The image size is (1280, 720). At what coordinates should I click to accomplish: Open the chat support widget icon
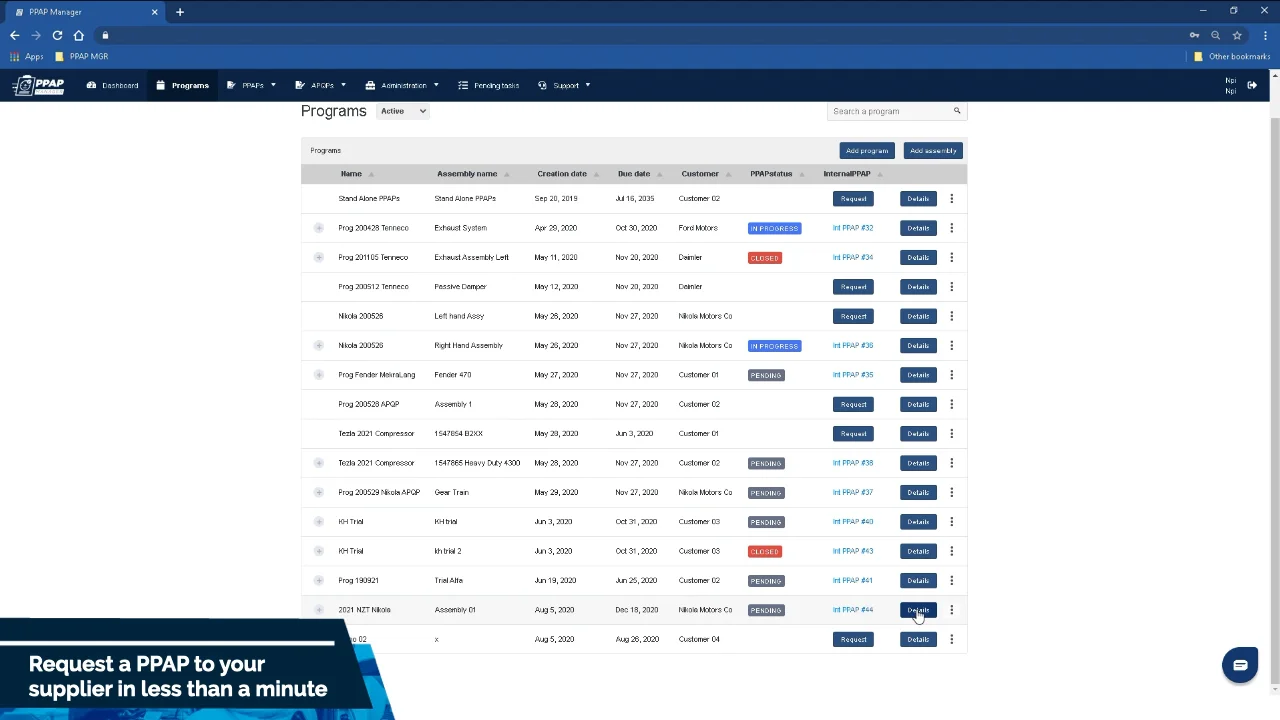[x=1240, y=665]
